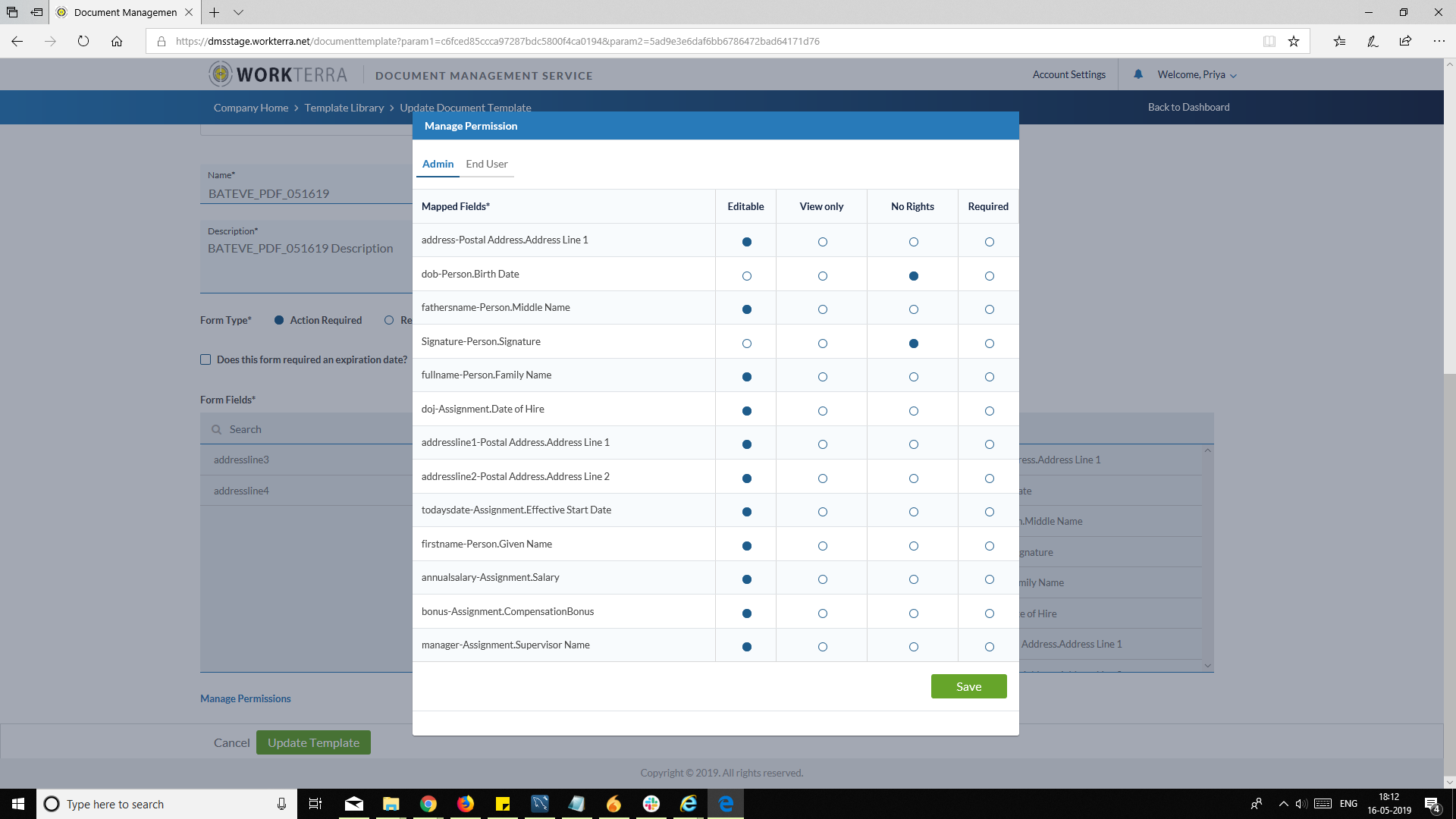
Task: Select Required for Signature-Person.Signature
Action: pos(989,344)
